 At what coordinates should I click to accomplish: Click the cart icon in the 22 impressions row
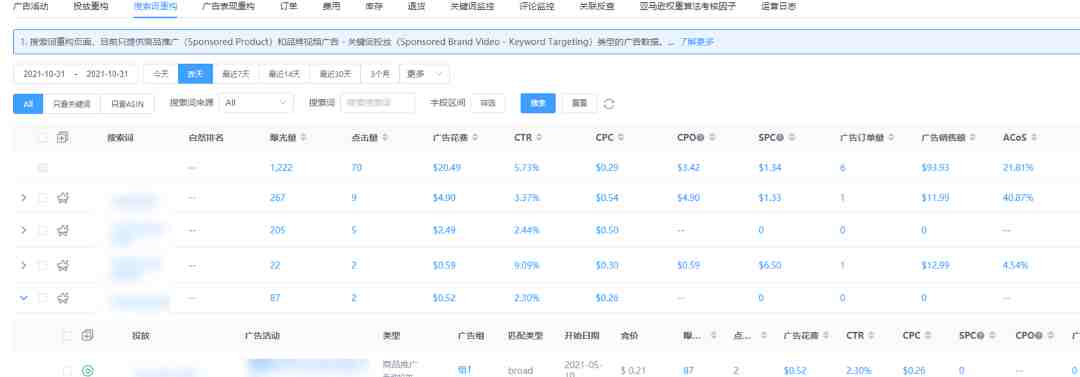63,265
